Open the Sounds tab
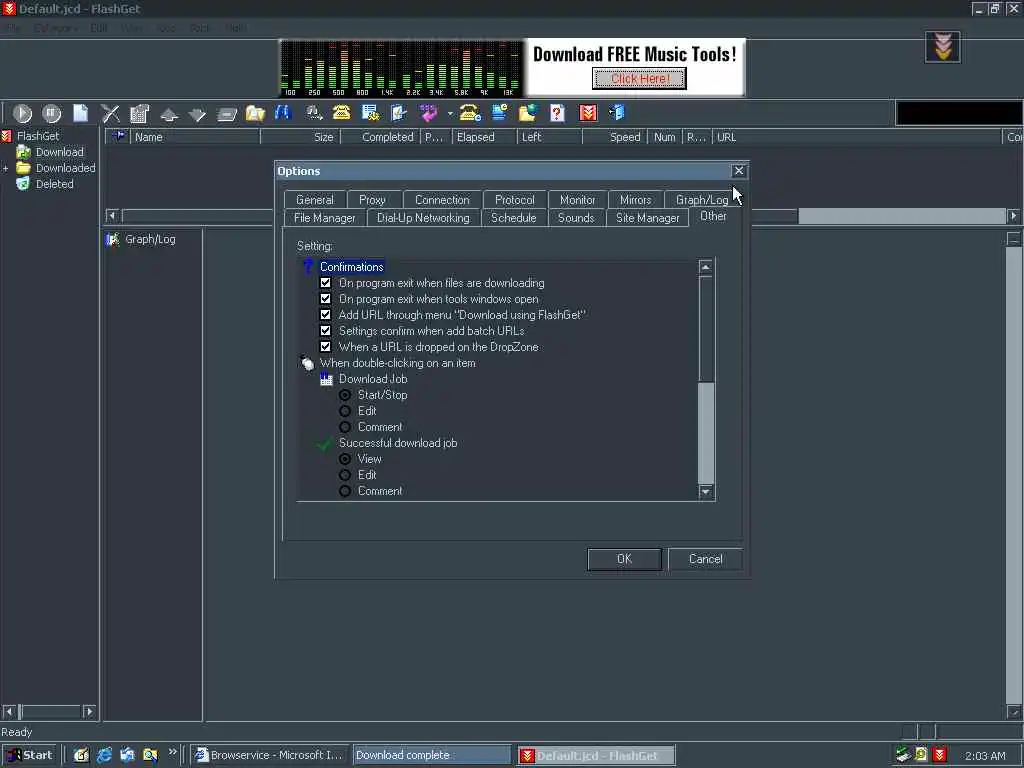Image resolution: width=1024 pixels, height=768 pixels. [576, 218]
